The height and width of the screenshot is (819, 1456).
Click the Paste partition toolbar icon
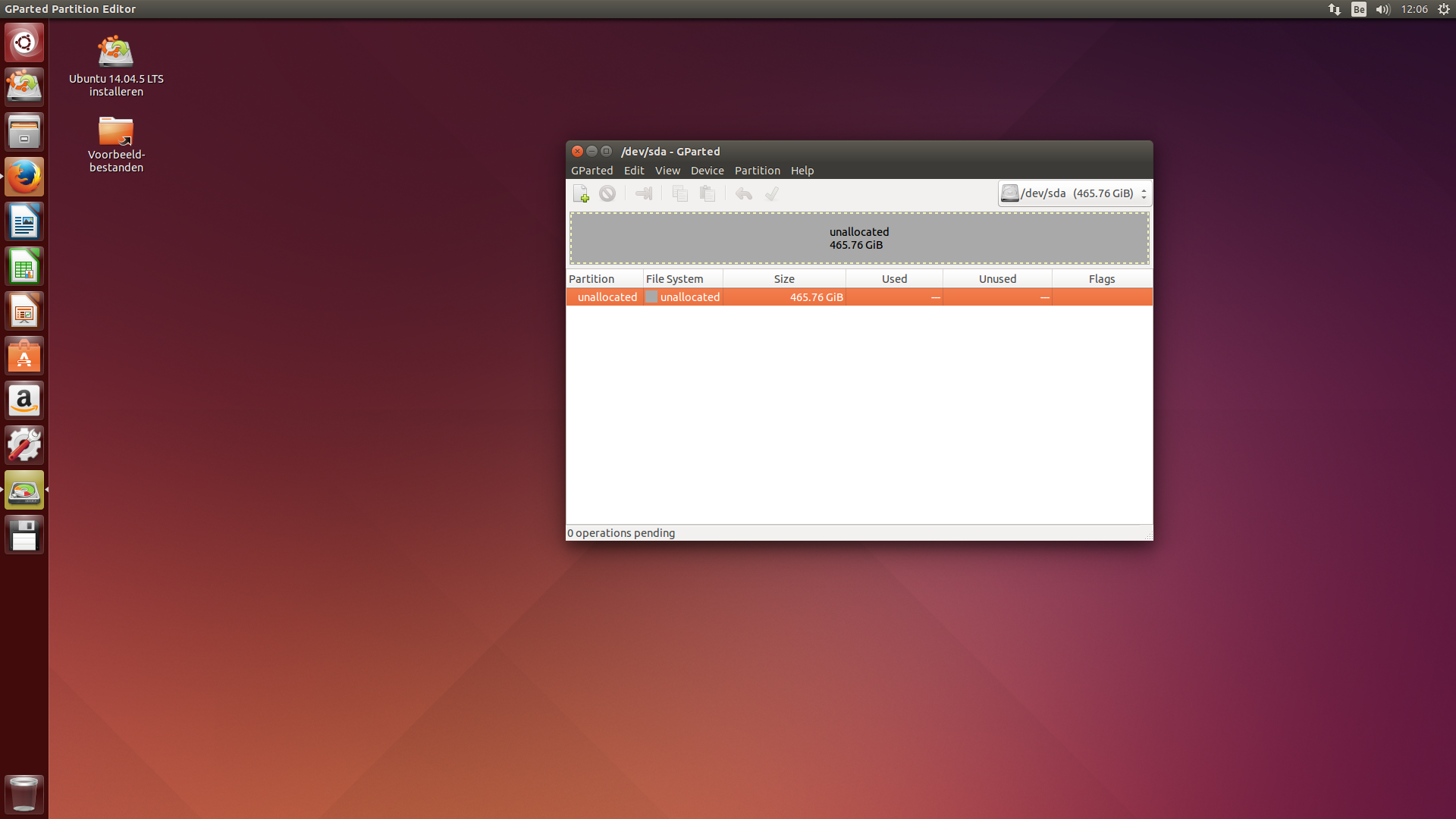click(708, 194)
